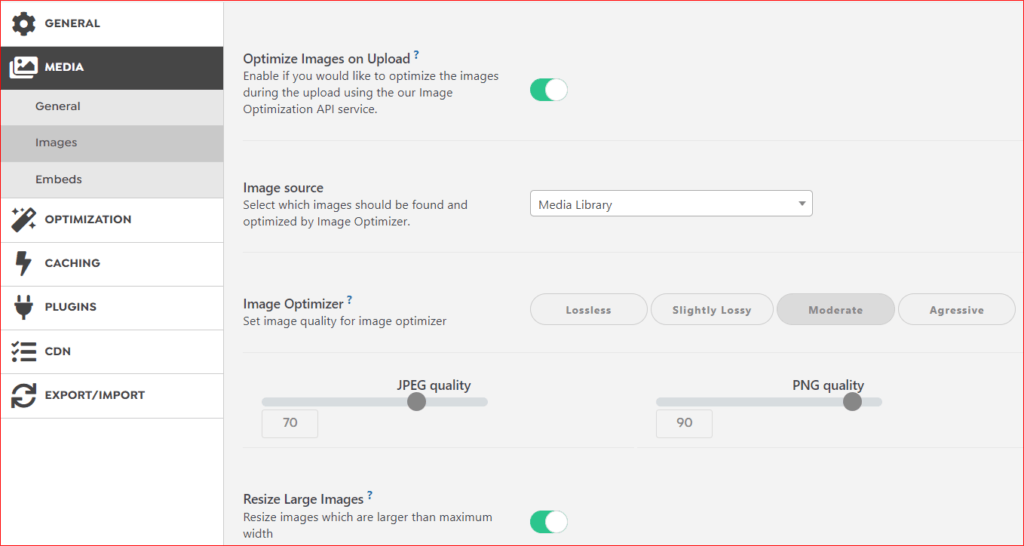Click the Optimization magic wand icon
Screen dimensions: 1024x546
click(24, 219)
